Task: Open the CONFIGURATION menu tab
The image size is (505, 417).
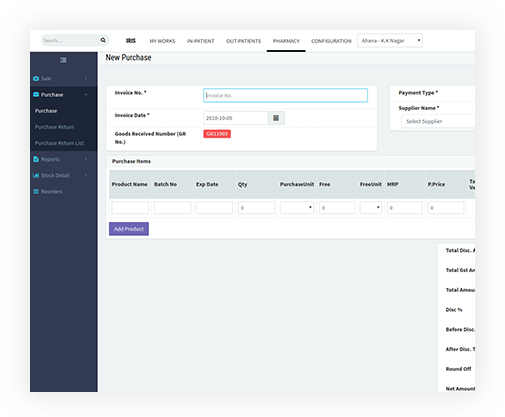Action: click(331, 41)
